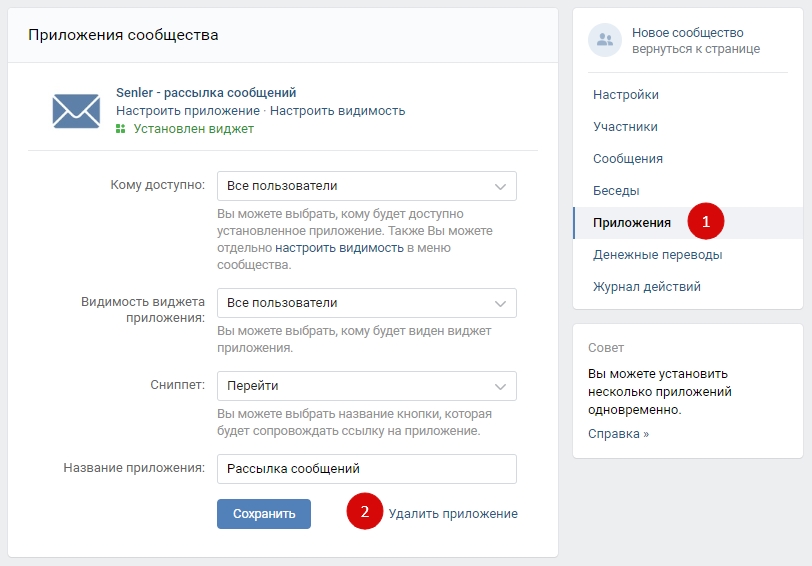Open the 'Сниппет' dropdown
The image size is (812, 566).
(x=366, y=386)
